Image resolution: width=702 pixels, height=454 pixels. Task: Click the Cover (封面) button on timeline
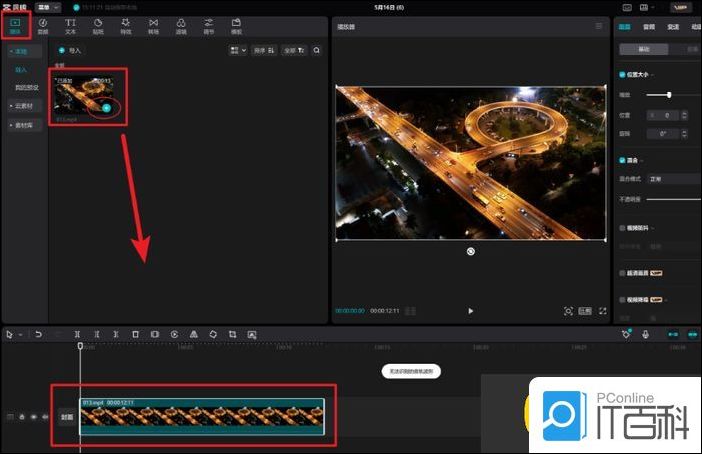(66, 417)
